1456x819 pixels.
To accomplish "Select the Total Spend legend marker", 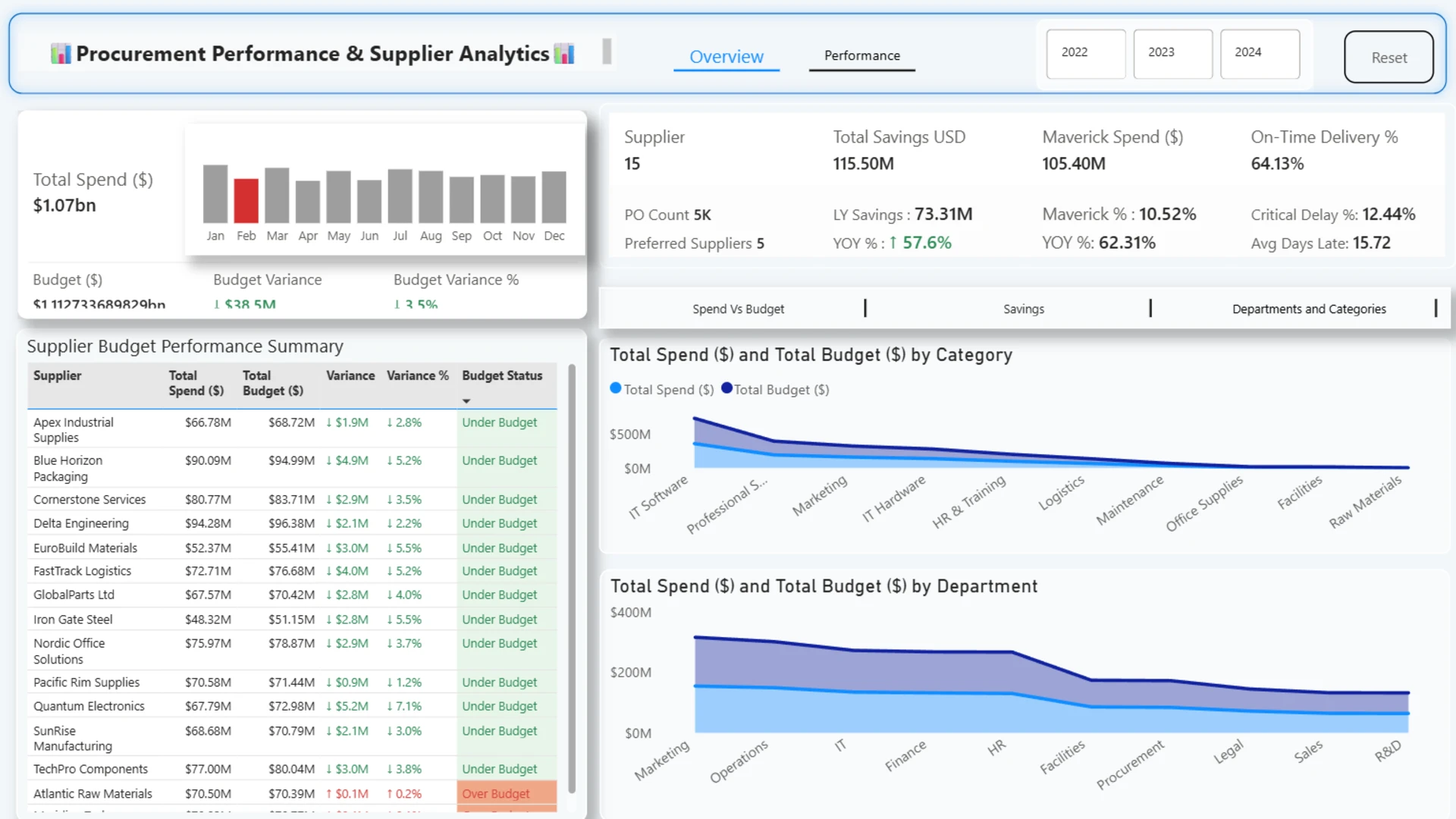I will [616, 388].
